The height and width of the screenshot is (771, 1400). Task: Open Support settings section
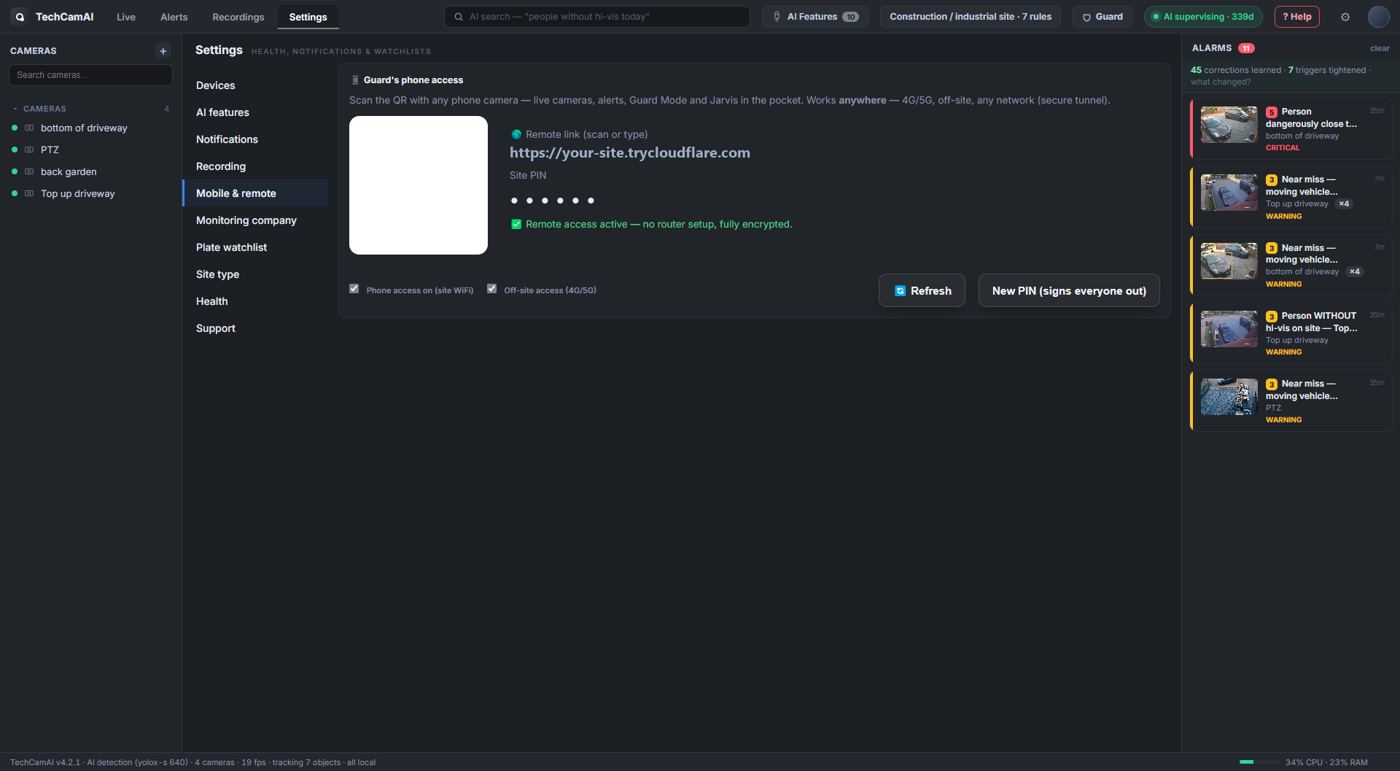[x=255, y=329]
